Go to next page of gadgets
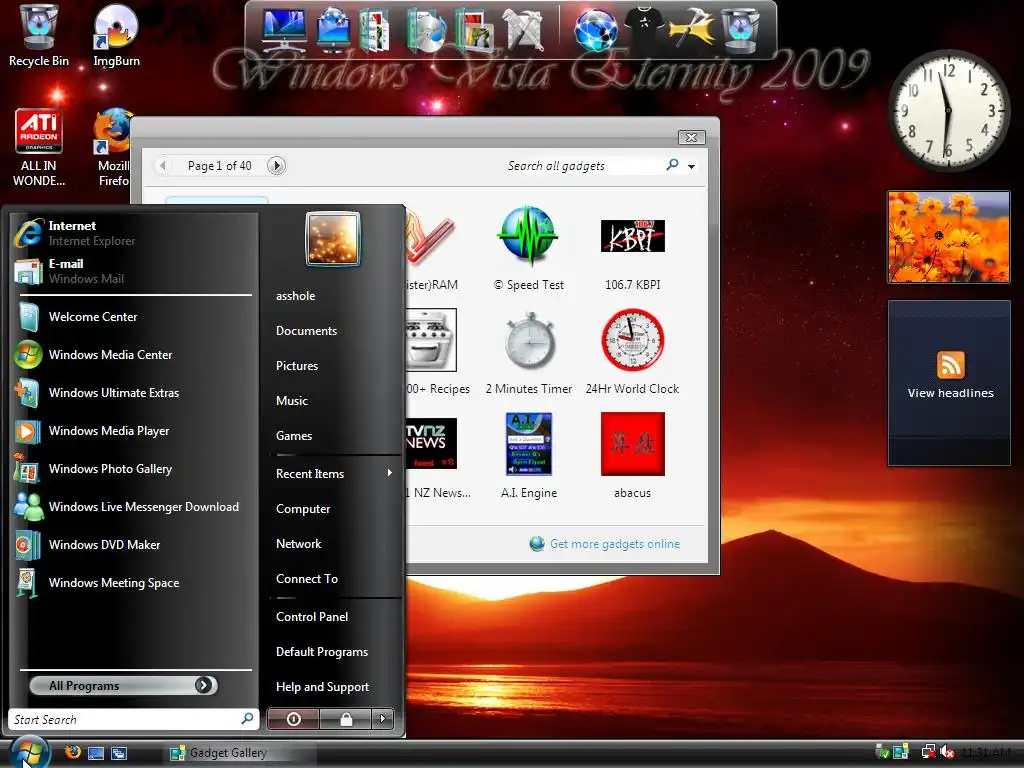 tap(276, 166)
